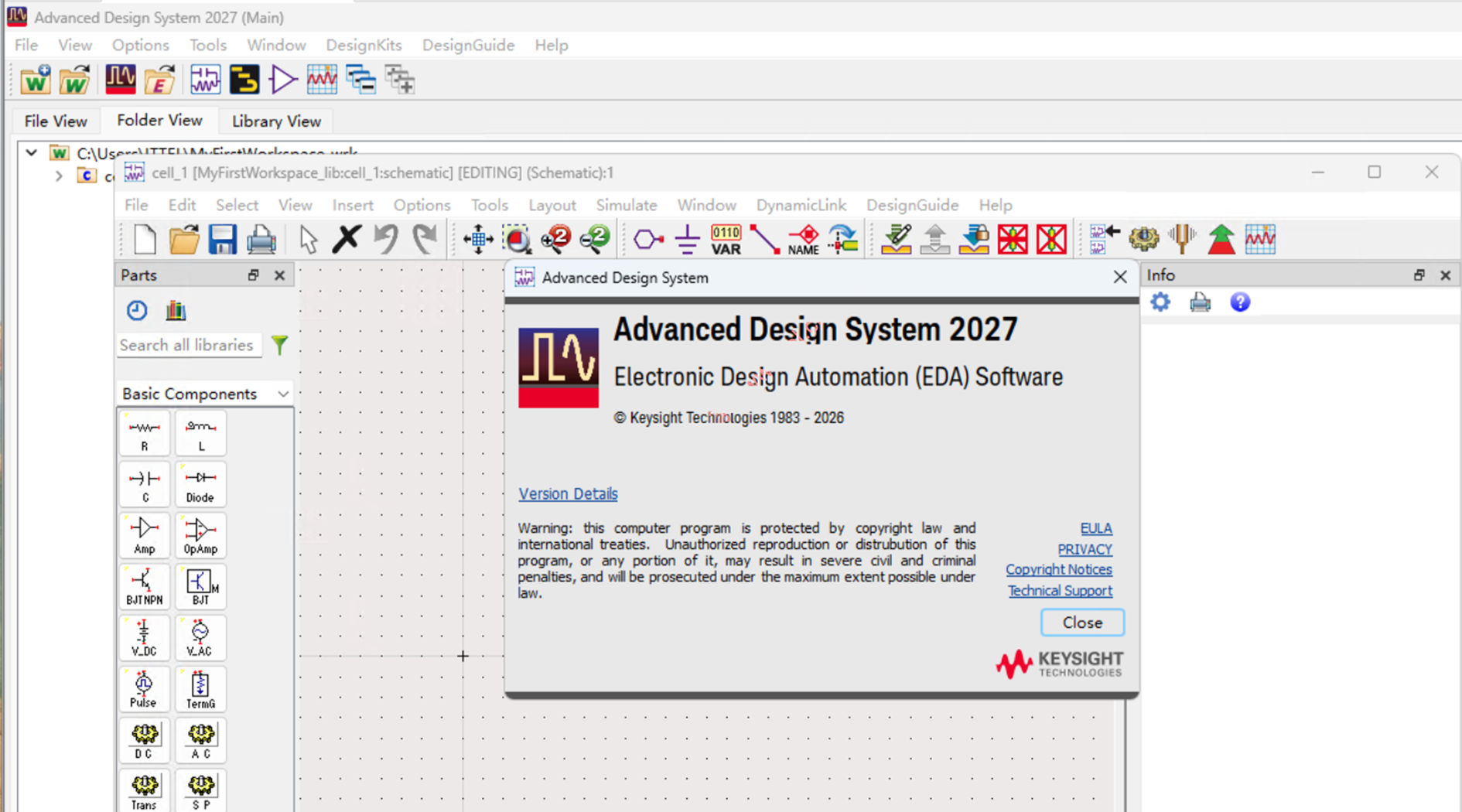
Task: Click Info panel settings gear icon
Action: click(x=1160, y=302)
